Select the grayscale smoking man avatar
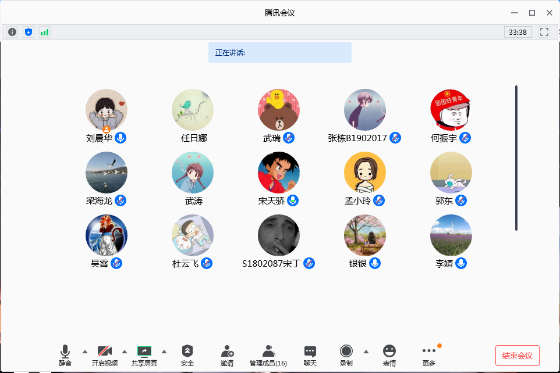Viewport: 560px width, 373px height. point(279,235)
